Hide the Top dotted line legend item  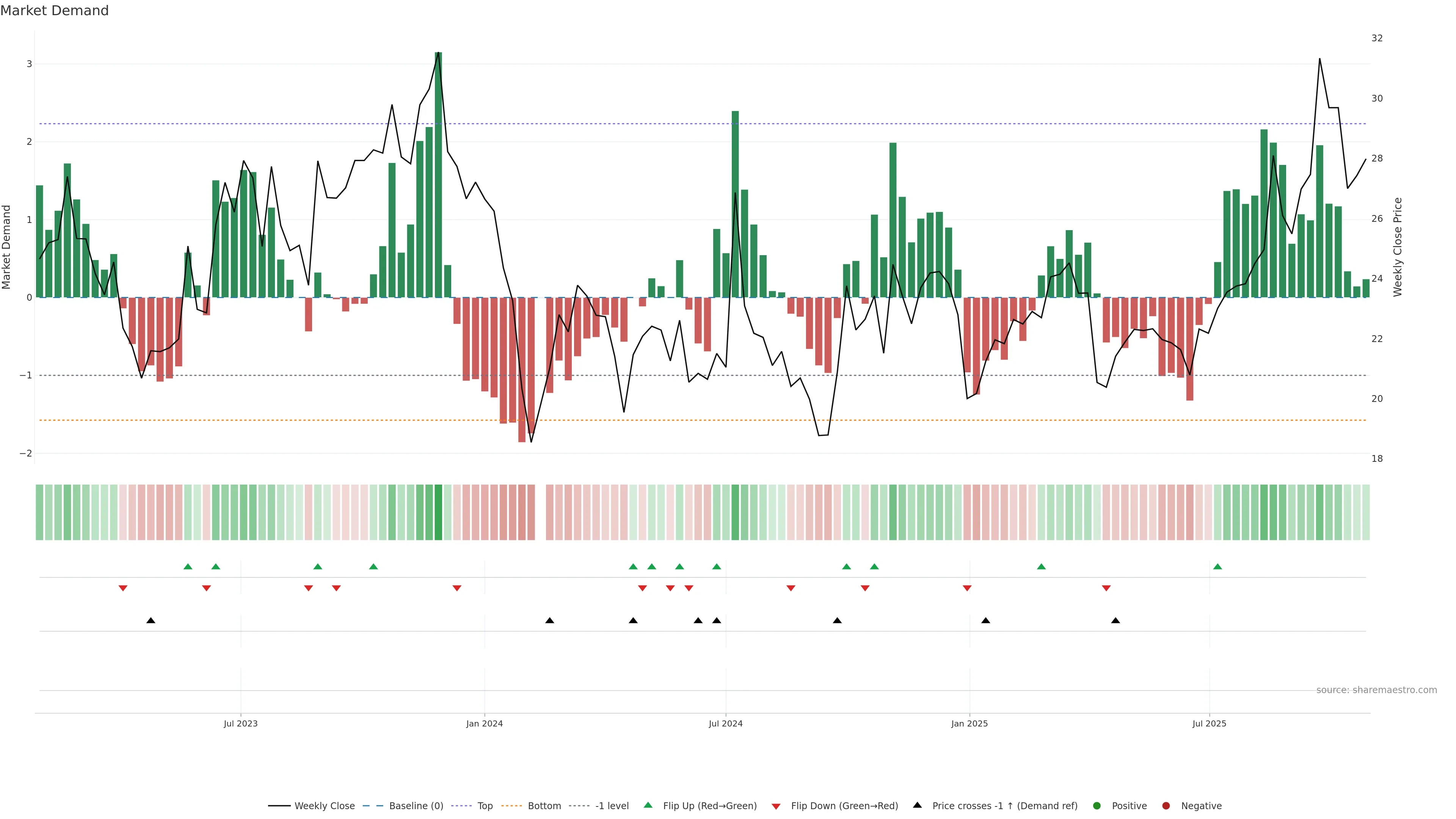point(485,806)
